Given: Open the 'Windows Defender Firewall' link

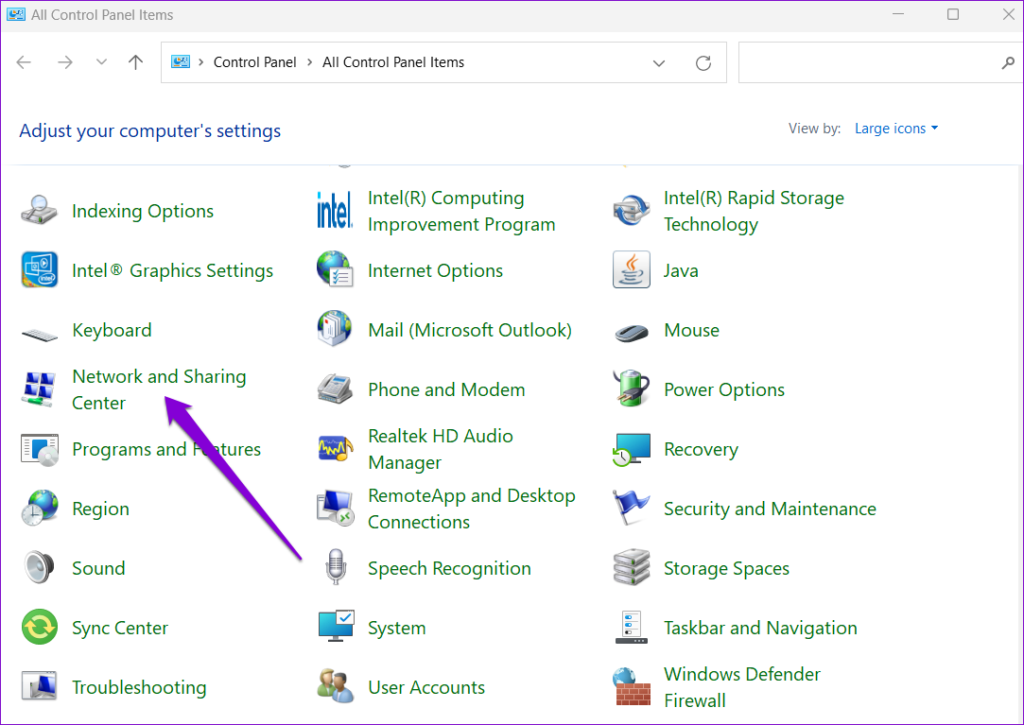Looking at the screenshot, I should 742,687.
